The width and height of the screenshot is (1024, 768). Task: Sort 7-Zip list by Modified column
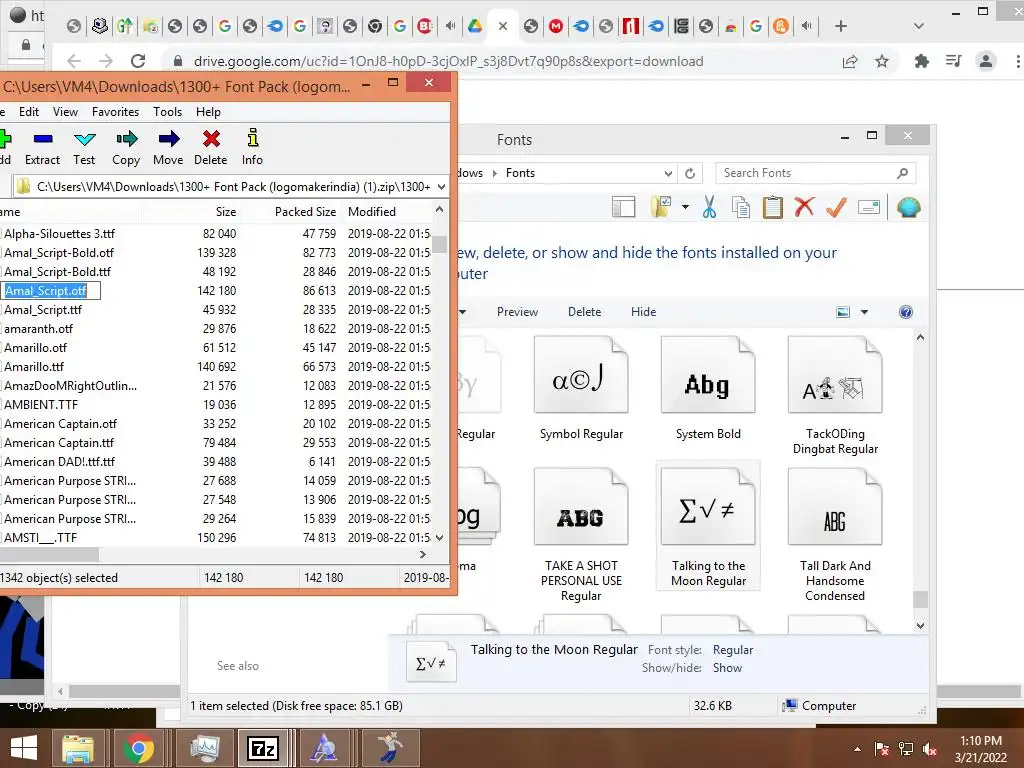(x=387, y=212)
